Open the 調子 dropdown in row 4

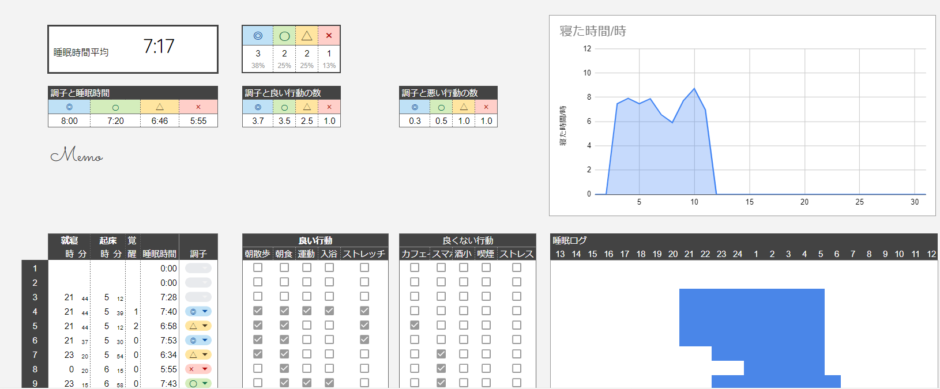[x=198, y=311]
